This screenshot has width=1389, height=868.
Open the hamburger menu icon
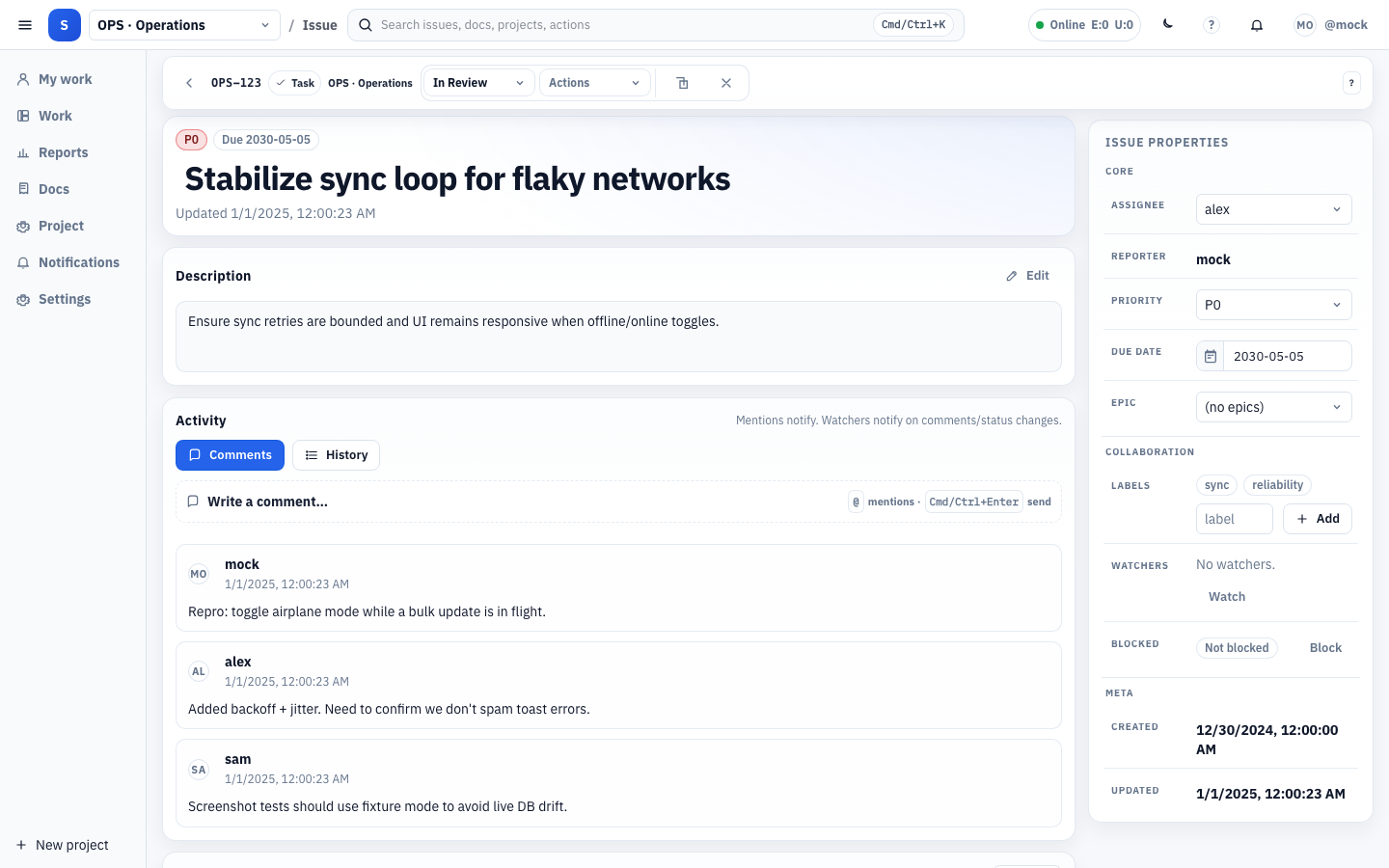coord(25,25)
